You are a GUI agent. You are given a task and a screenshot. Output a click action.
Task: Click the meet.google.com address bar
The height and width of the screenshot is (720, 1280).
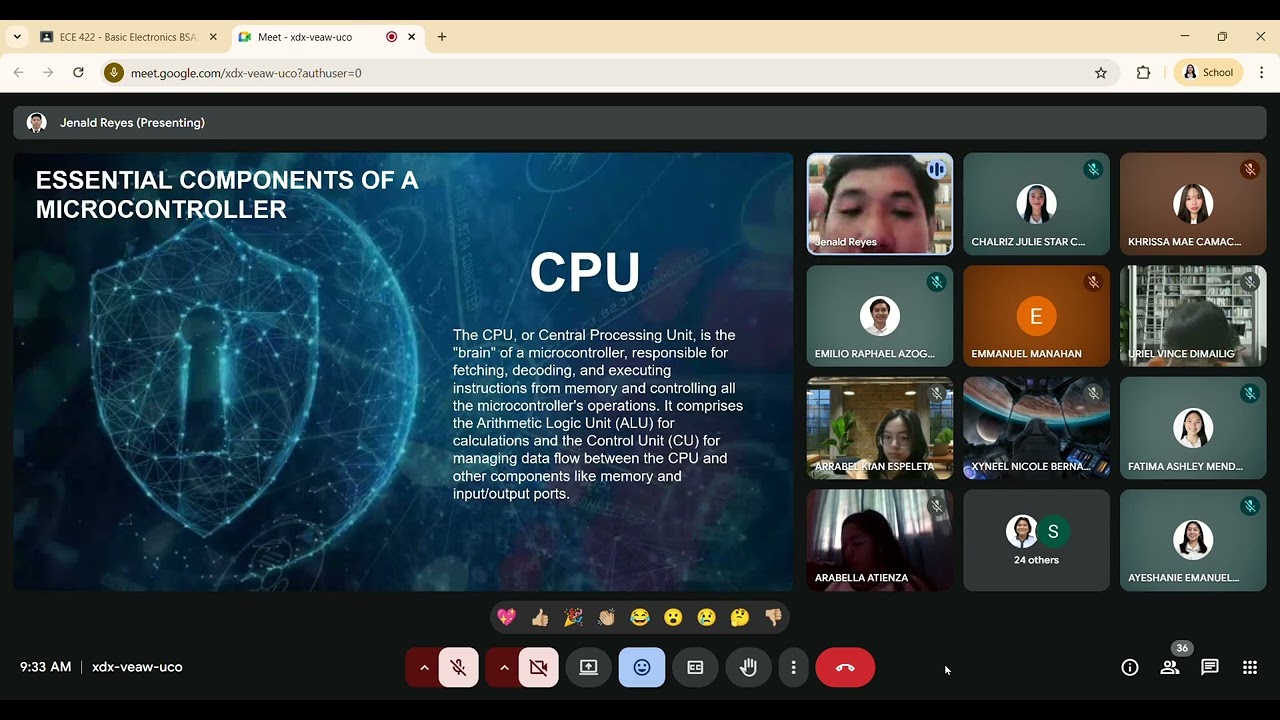[x=610, y=73]
